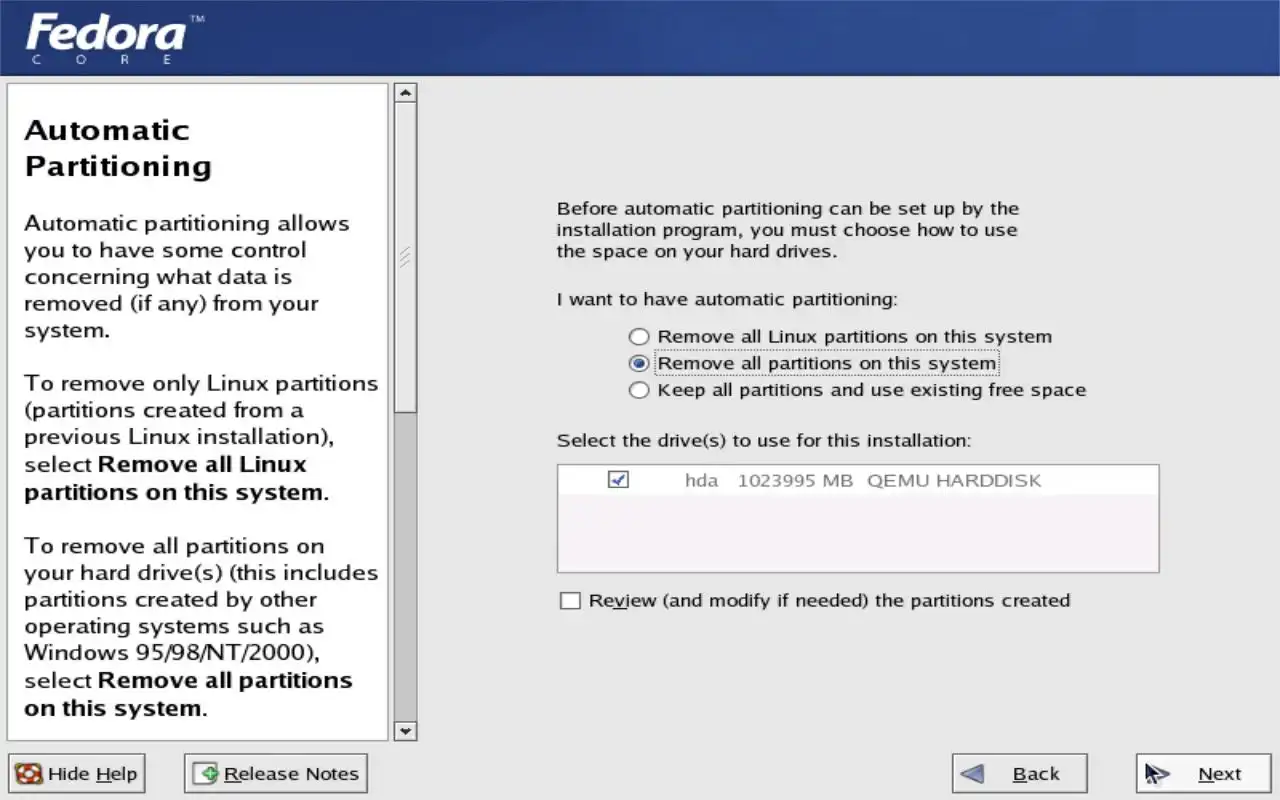1280x800 pixels.
Task: Click 'Select the drive(s) to use' label
Action: (764, 441)
